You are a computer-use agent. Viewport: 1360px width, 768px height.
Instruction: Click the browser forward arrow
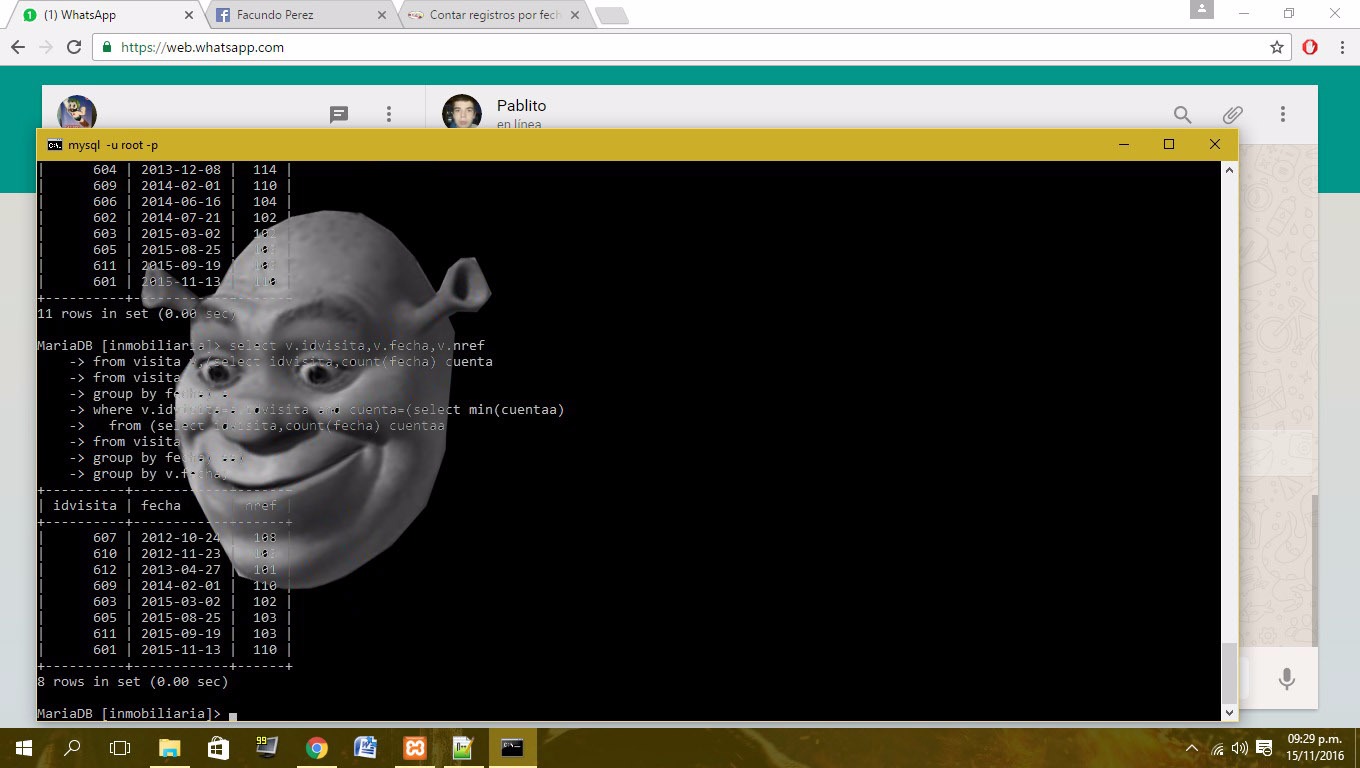(45, 47)
